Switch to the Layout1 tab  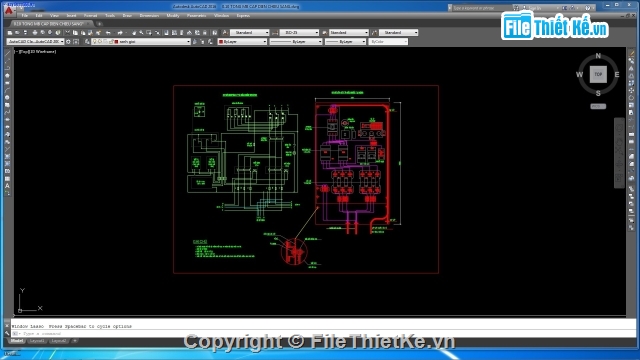tap(37, 341)
